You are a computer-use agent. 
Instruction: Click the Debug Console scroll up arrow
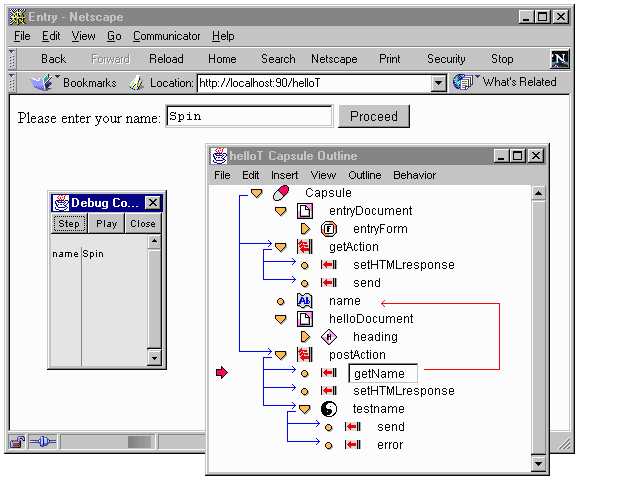pos(154,241)
